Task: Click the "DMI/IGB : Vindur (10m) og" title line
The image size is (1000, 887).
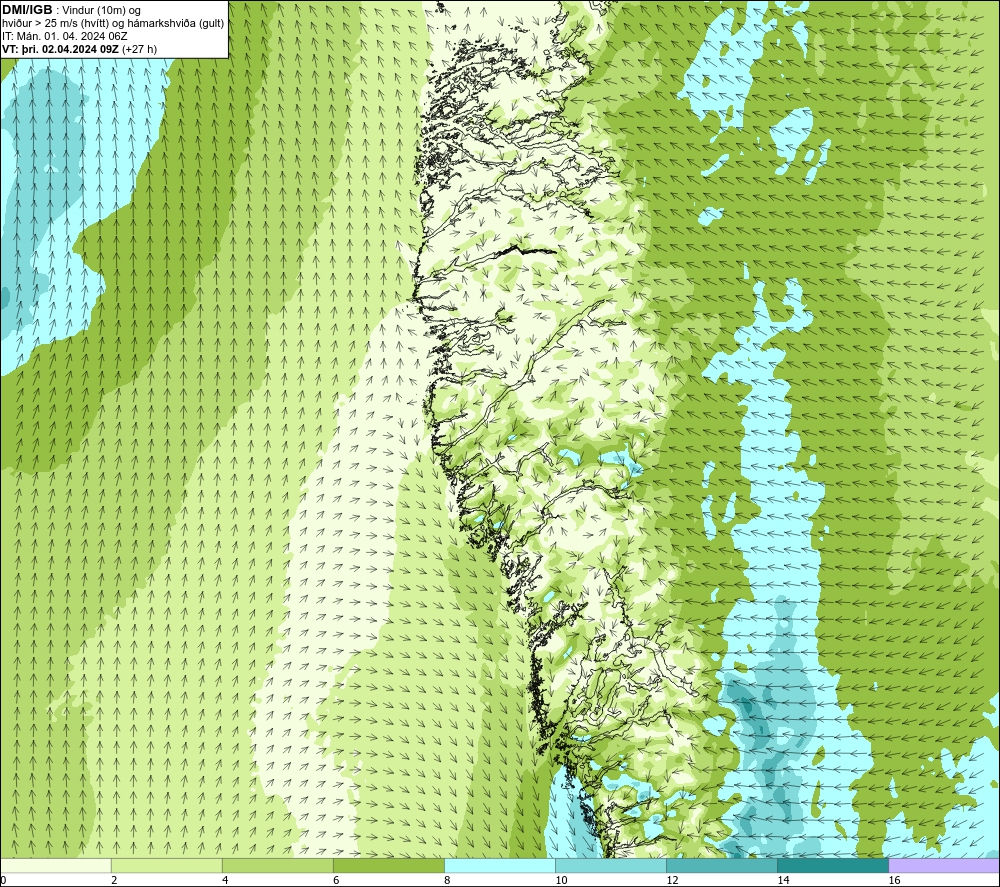Action: [x=71, y=10]
